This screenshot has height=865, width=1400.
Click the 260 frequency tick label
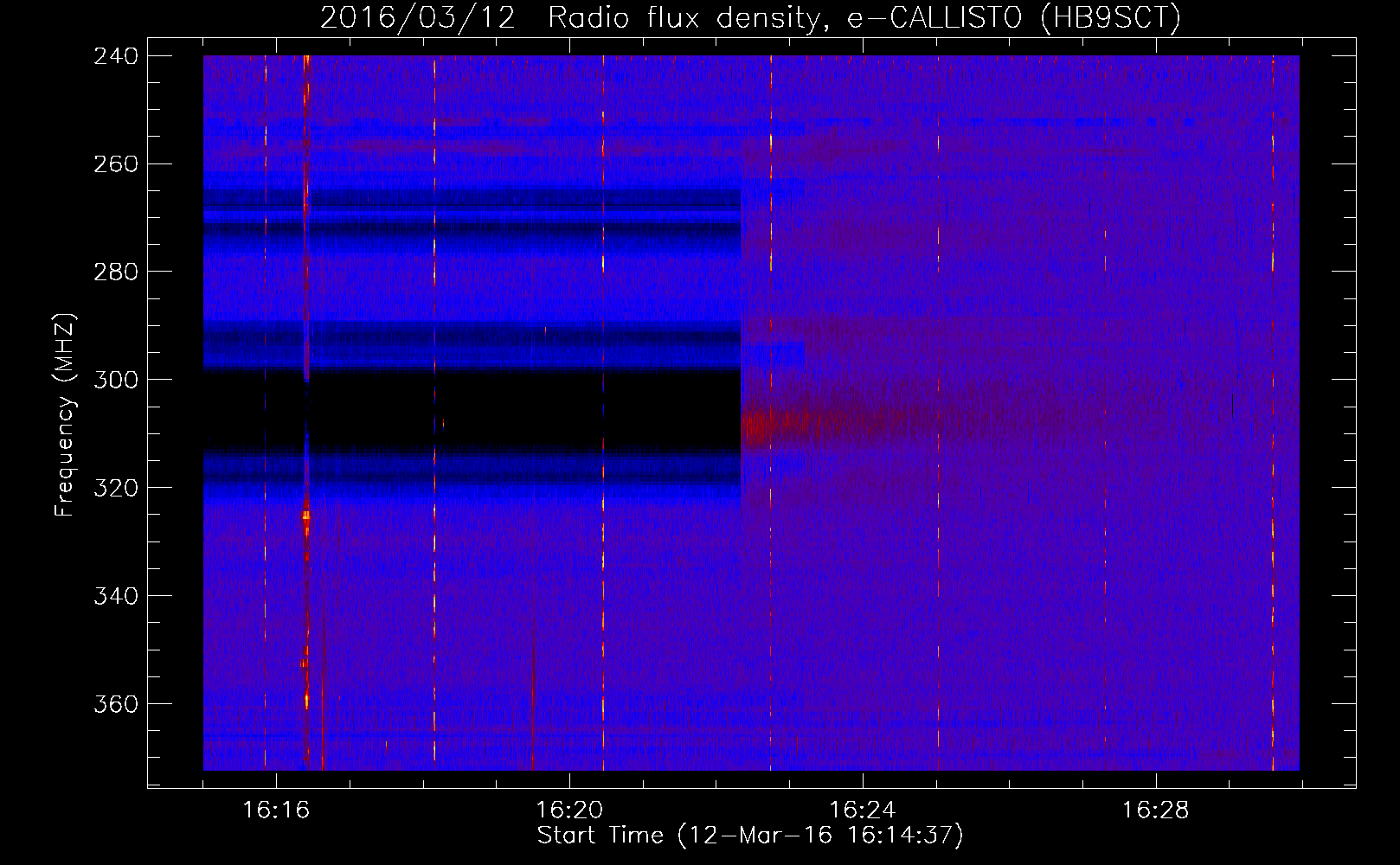point(116,164)
